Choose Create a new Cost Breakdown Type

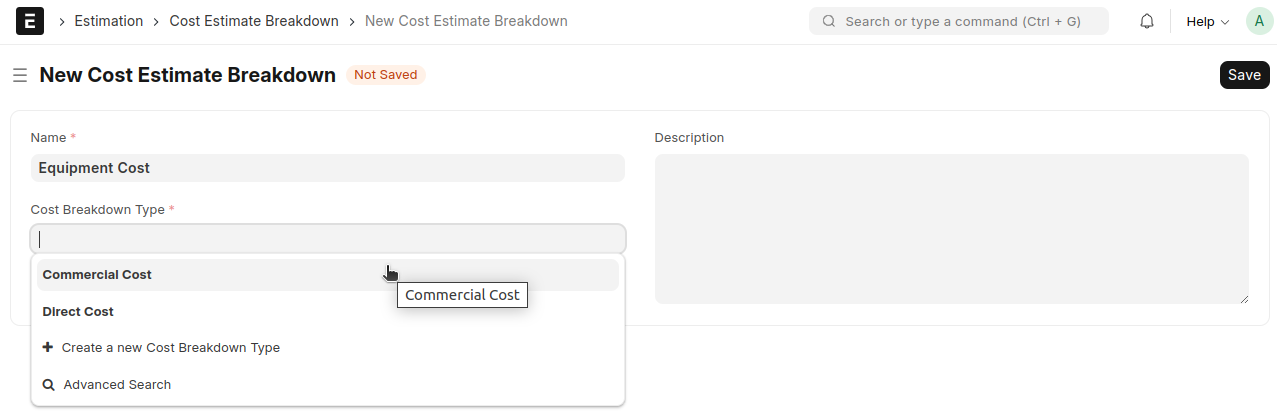tap(170, 348)
